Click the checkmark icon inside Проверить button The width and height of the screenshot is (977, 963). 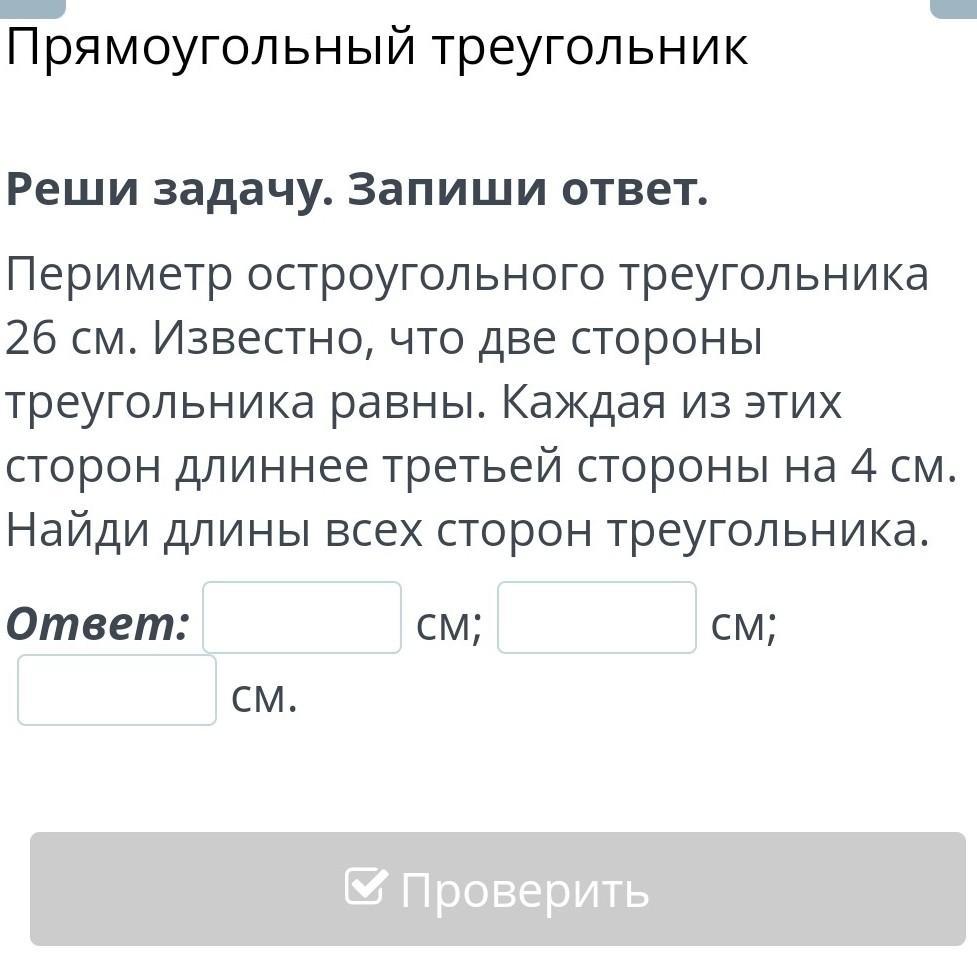pyautogui.click(x=365, y=886)
